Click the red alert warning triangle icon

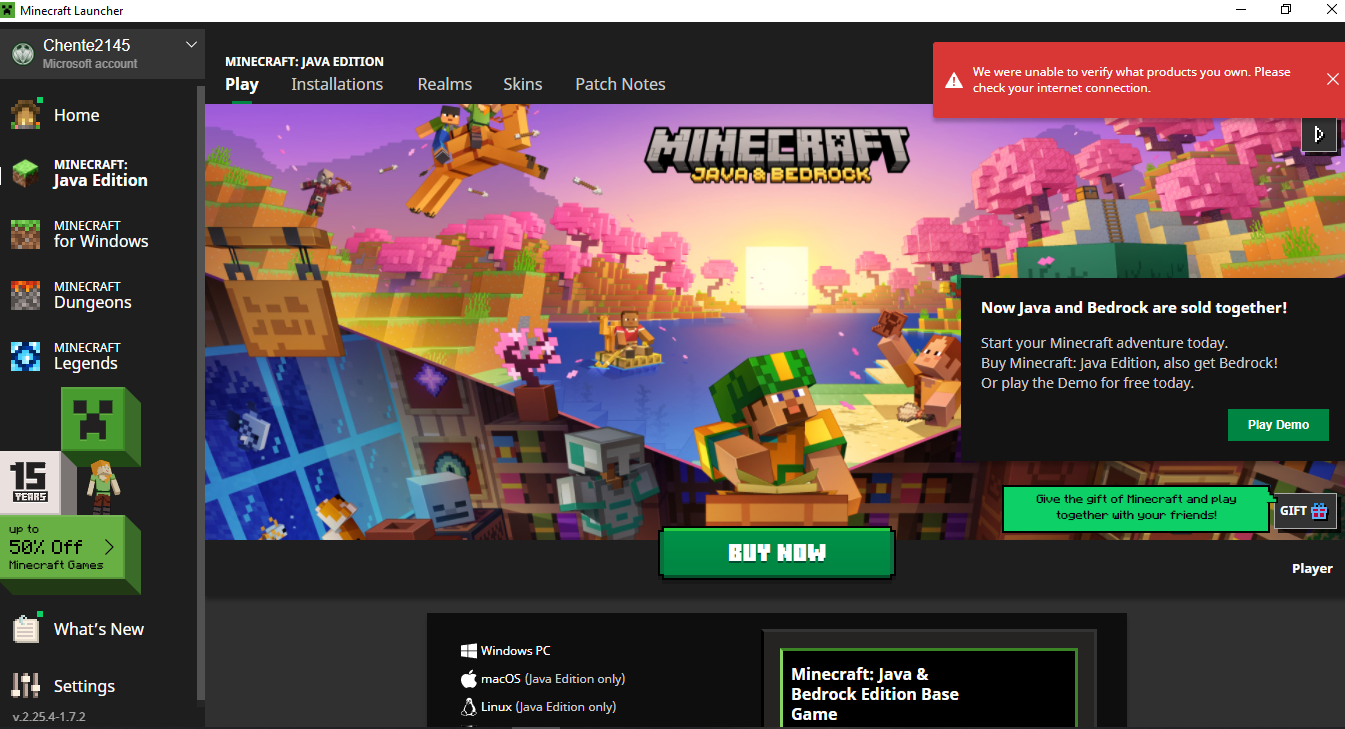pos(953,80)
